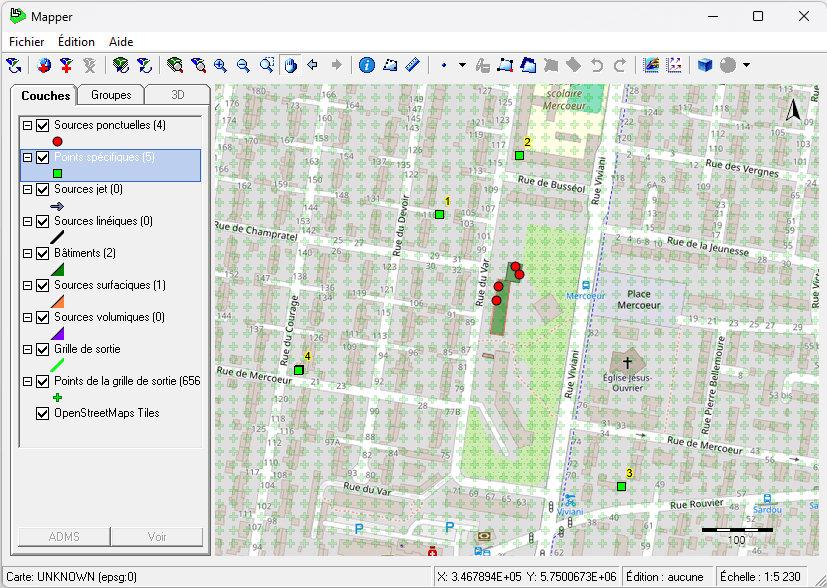Image resolution: width=827 pixels, height=588 pixels.
Task: Click the zoom out magnifier tool
Action: [243, 65]
